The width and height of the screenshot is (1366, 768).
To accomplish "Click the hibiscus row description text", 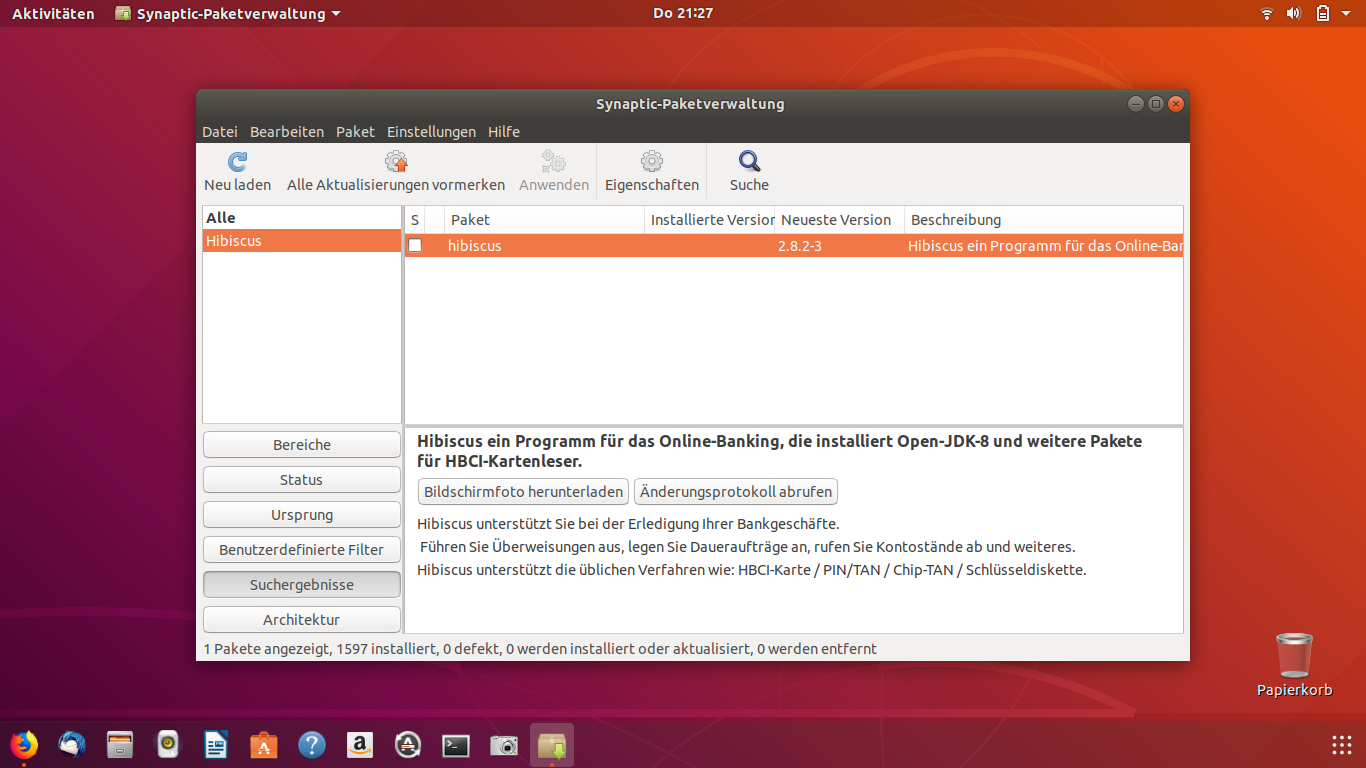I will pyautogui.click(x=1045, y=245).
